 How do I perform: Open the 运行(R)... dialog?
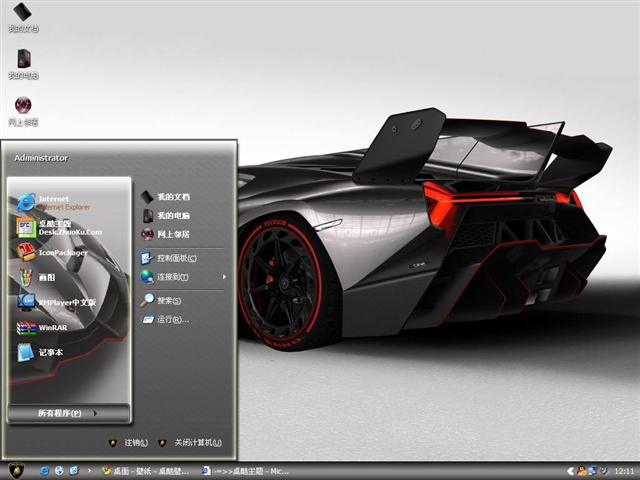[x=170, y=320]
